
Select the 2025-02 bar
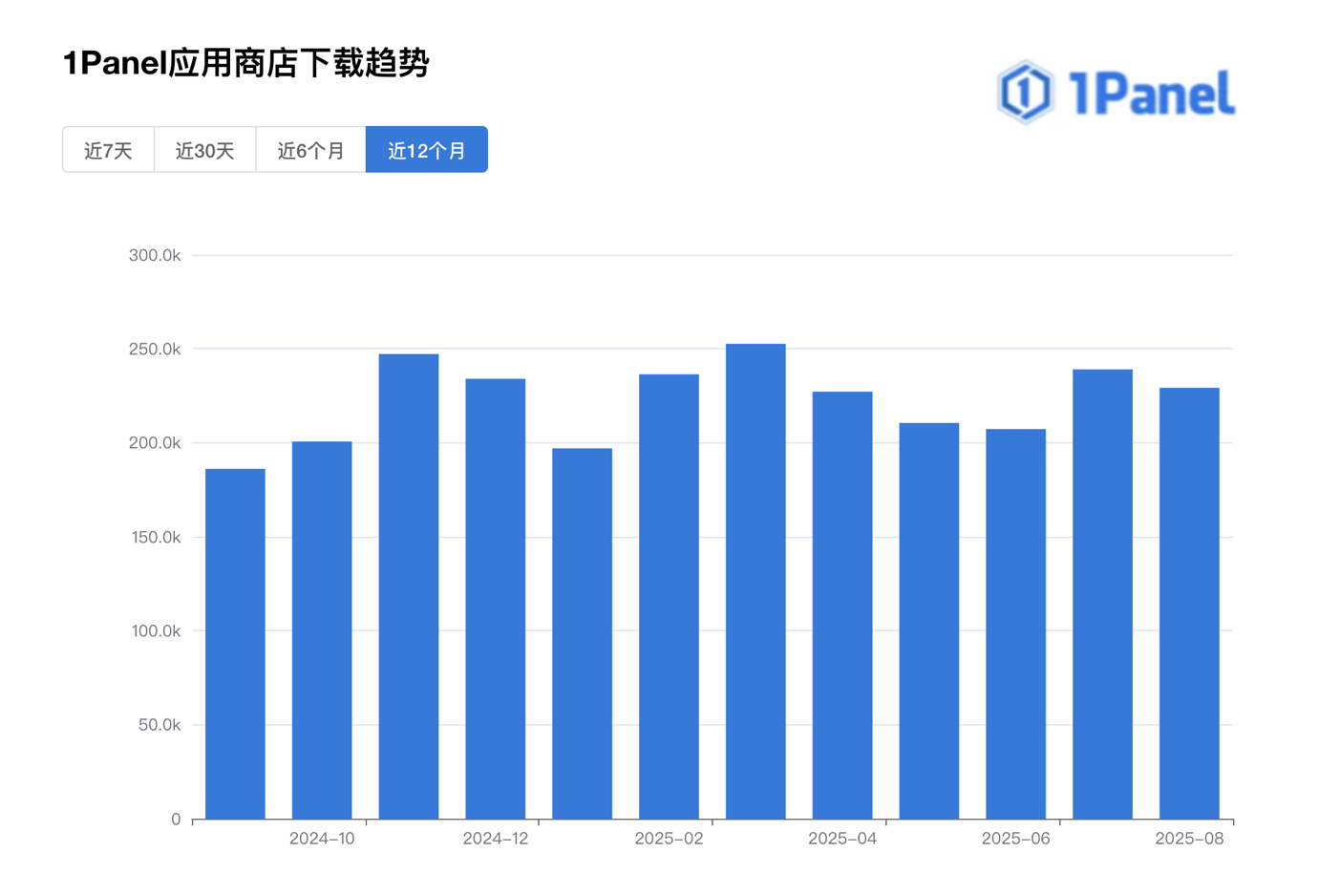pos(669,597)
